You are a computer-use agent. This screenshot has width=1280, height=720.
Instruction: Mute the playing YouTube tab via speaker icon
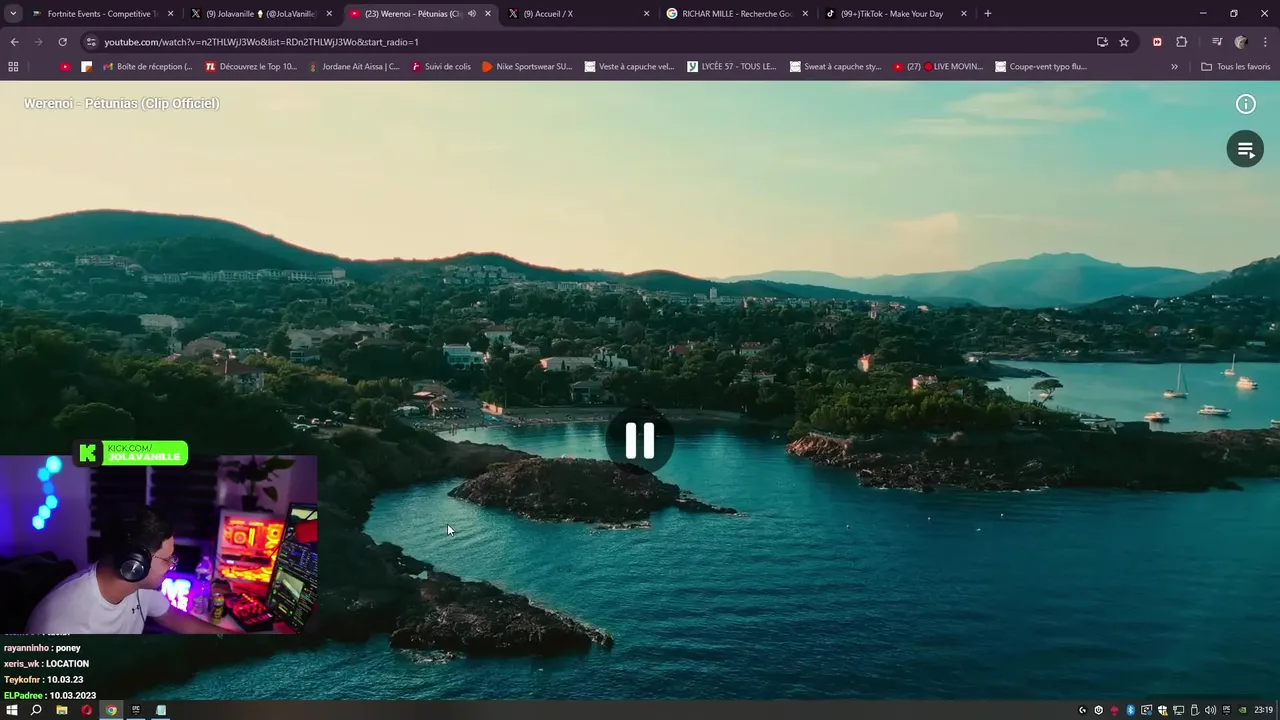coord(472,14)
